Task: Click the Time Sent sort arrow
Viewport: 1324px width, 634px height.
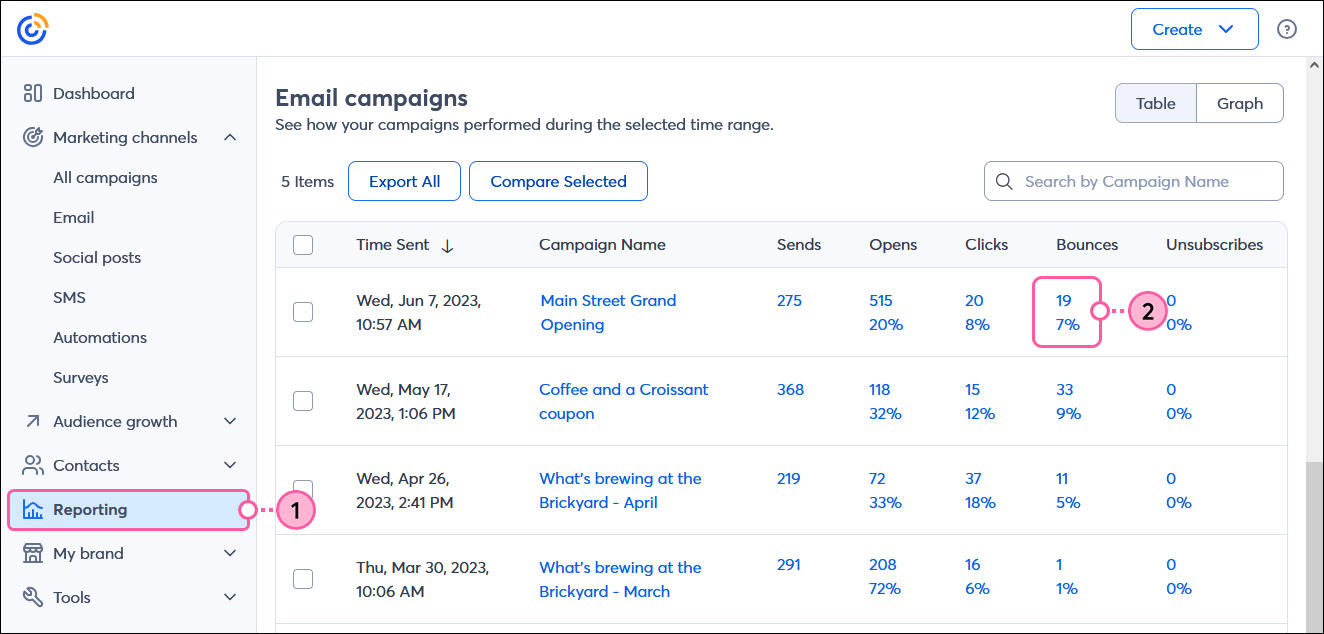Action: (x=447, y=245)
